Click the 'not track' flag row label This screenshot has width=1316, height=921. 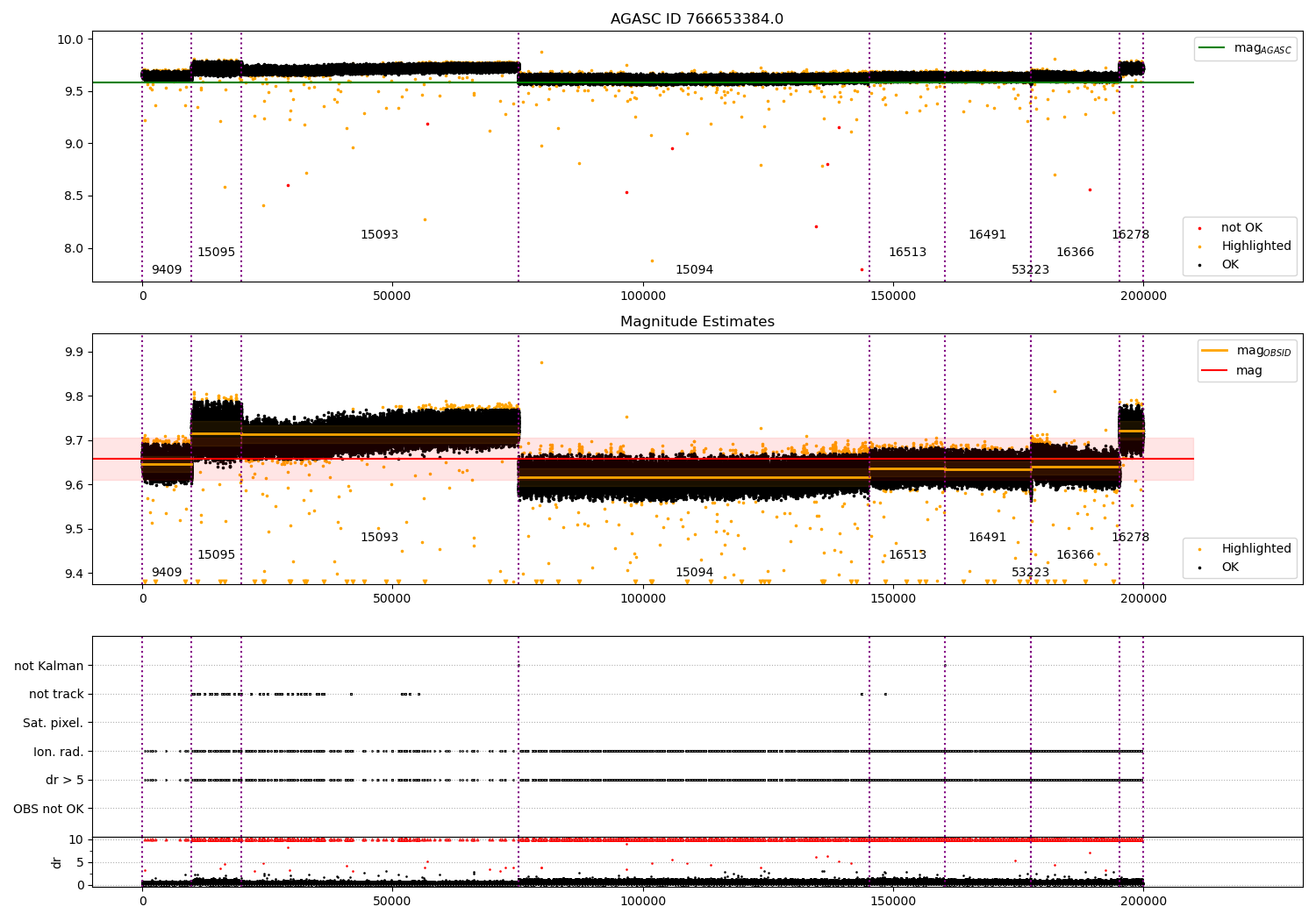[56, 695]
